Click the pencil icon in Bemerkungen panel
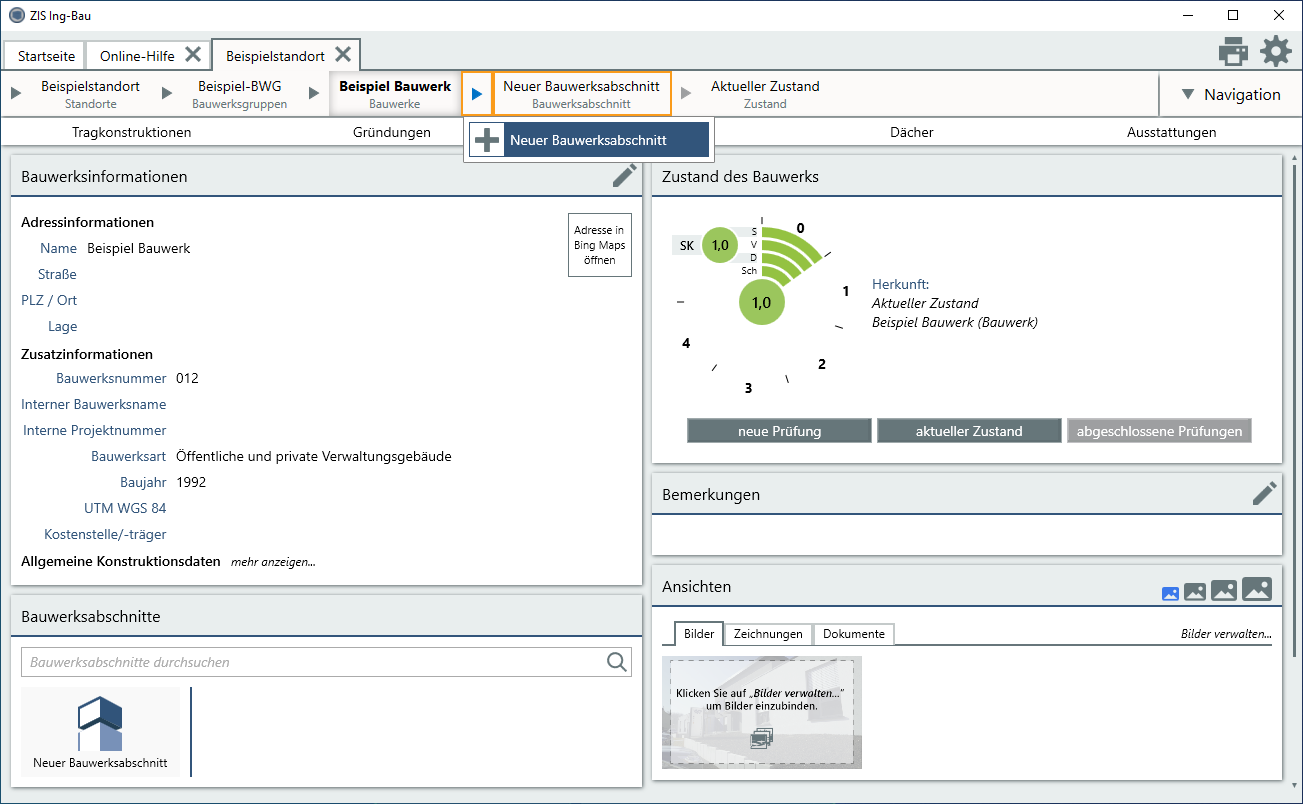 [1264, 493]
